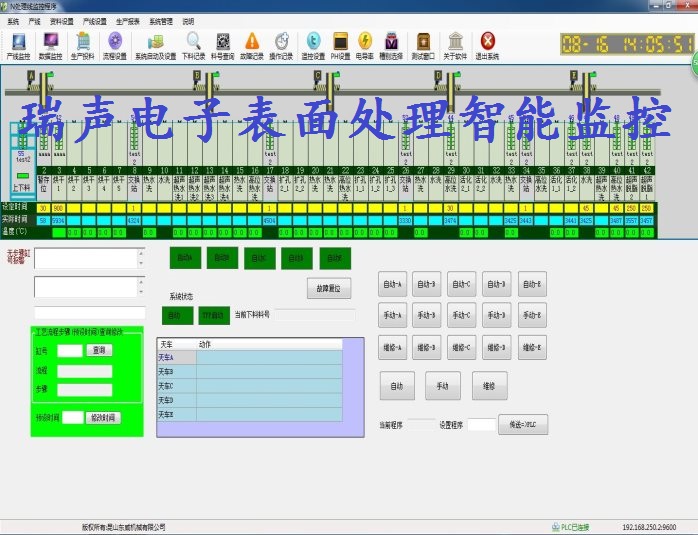Viewport: 698px width, 535px height.
Task: Click the down scroll arrow of second alarm textbox
Action: click(x=141, y=292)
